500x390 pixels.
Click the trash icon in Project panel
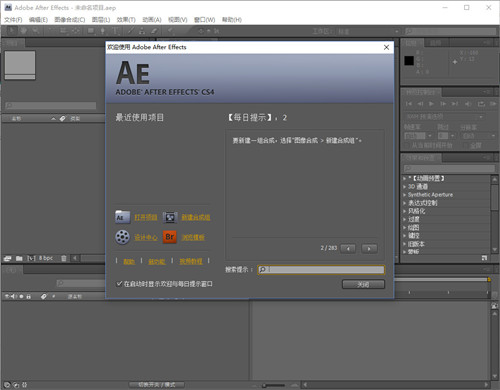(x=63, y=258)
